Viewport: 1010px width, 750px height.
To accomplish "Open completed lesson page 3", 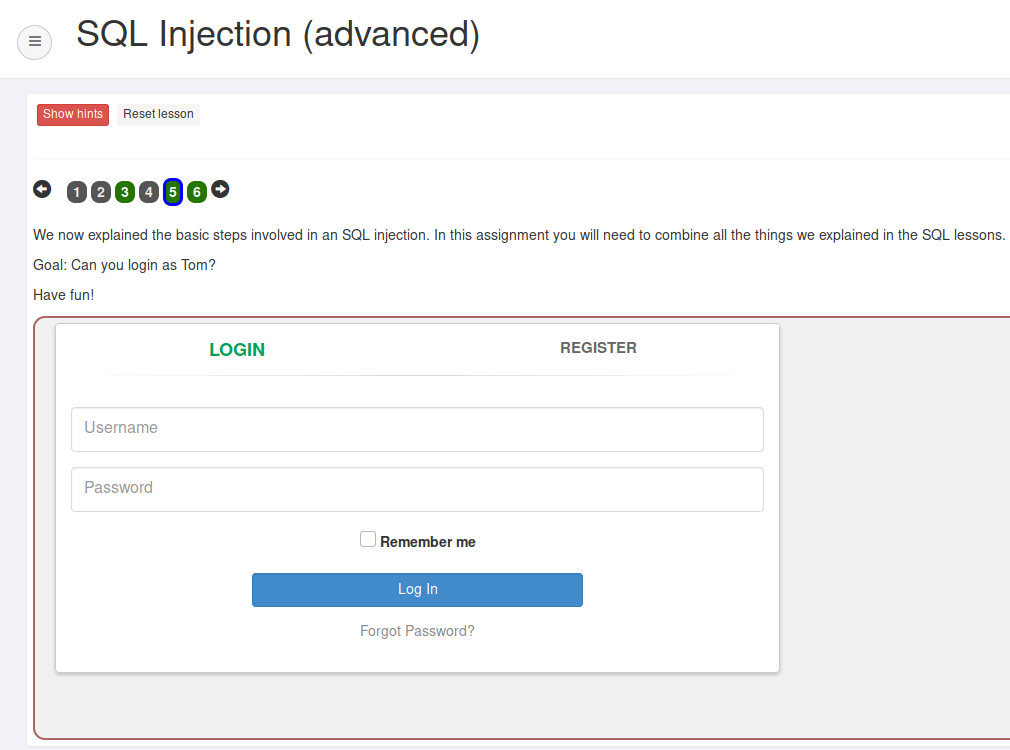I will coord(125,191).
